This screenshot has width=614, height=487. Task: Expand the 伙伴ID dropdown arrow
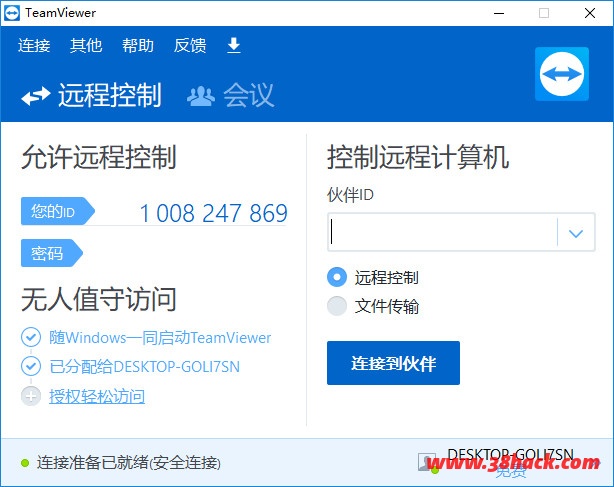coord(576,233)
